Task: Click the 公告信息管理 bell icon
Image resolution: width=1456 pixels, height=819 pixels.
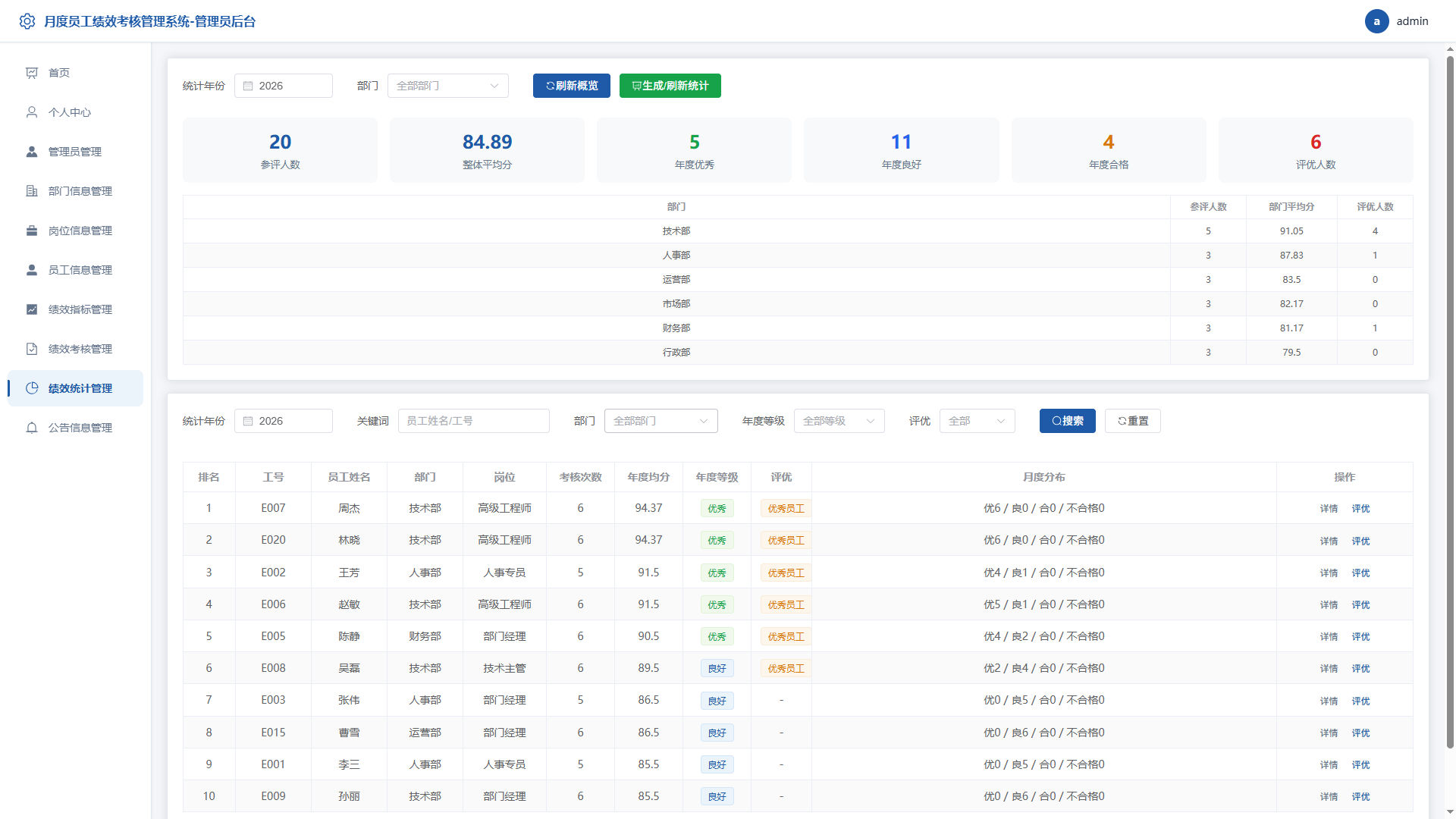Action: click(x=32, y=428)
